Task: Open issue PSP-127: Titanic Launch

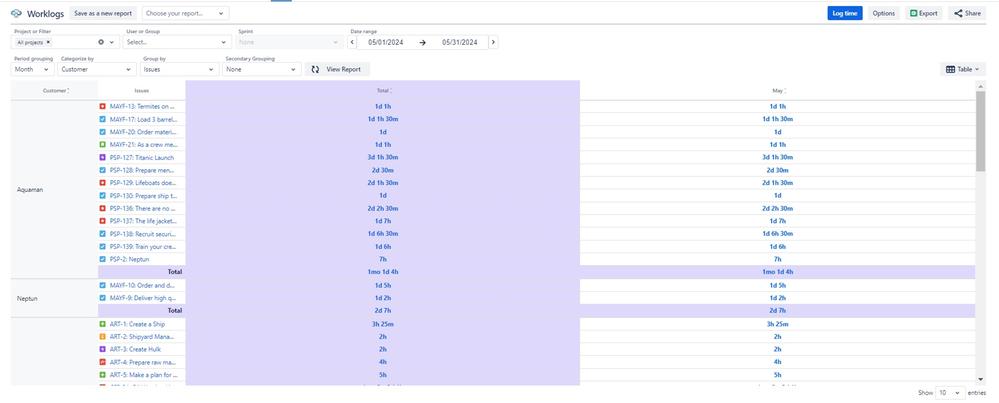Action: pos(141,157)
